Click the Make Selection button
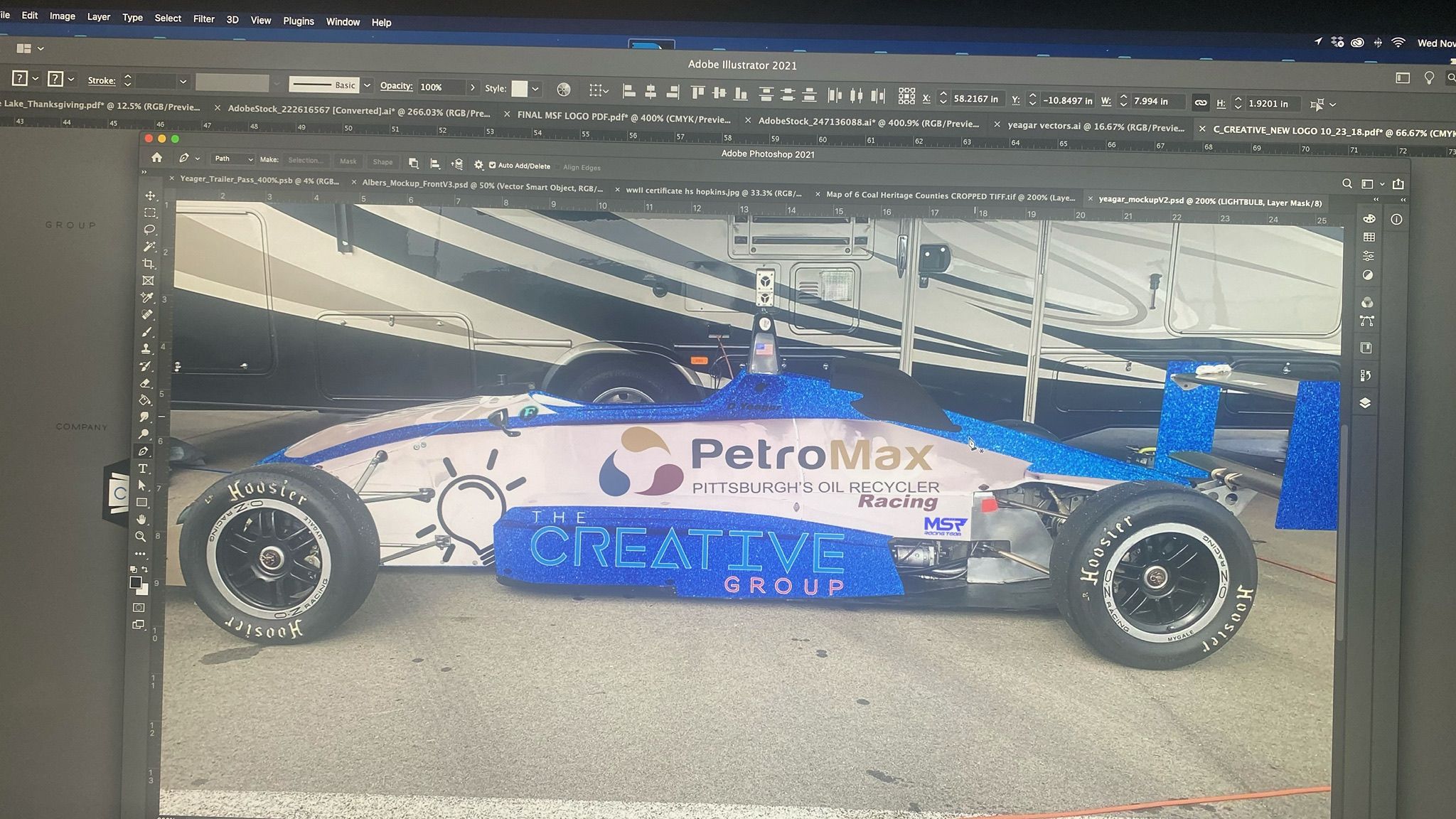Image resolution: width=1456 pixels, height=819 pixels. pos(306,161)
